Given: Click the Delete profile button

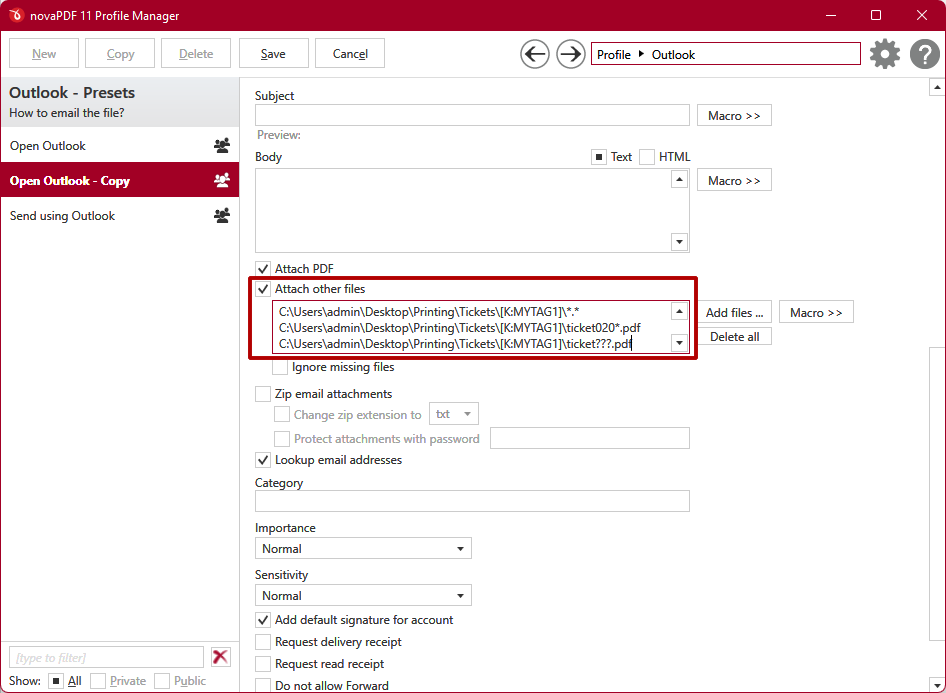Looking at the screenshot, I should point(196,54).
